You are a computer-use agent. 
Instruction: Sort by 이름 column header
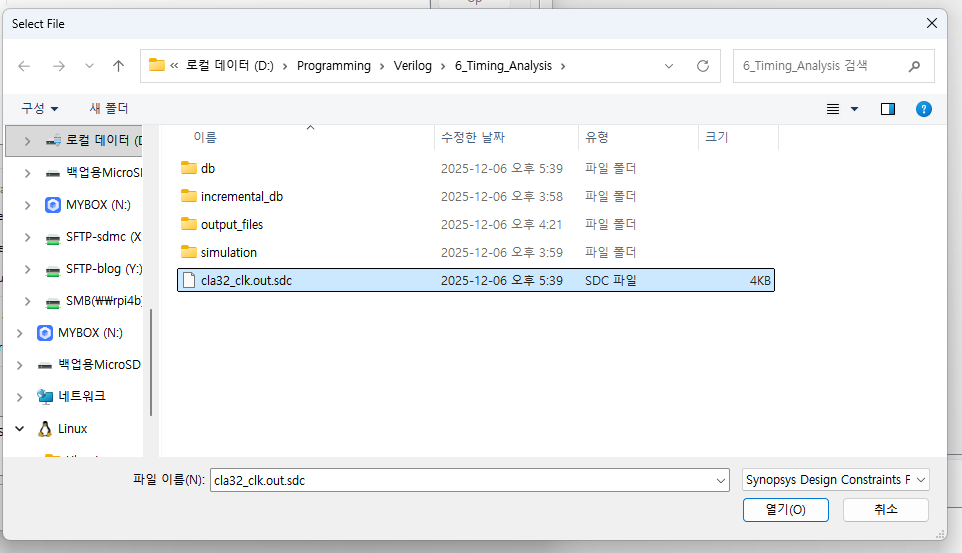coord(205,137)
